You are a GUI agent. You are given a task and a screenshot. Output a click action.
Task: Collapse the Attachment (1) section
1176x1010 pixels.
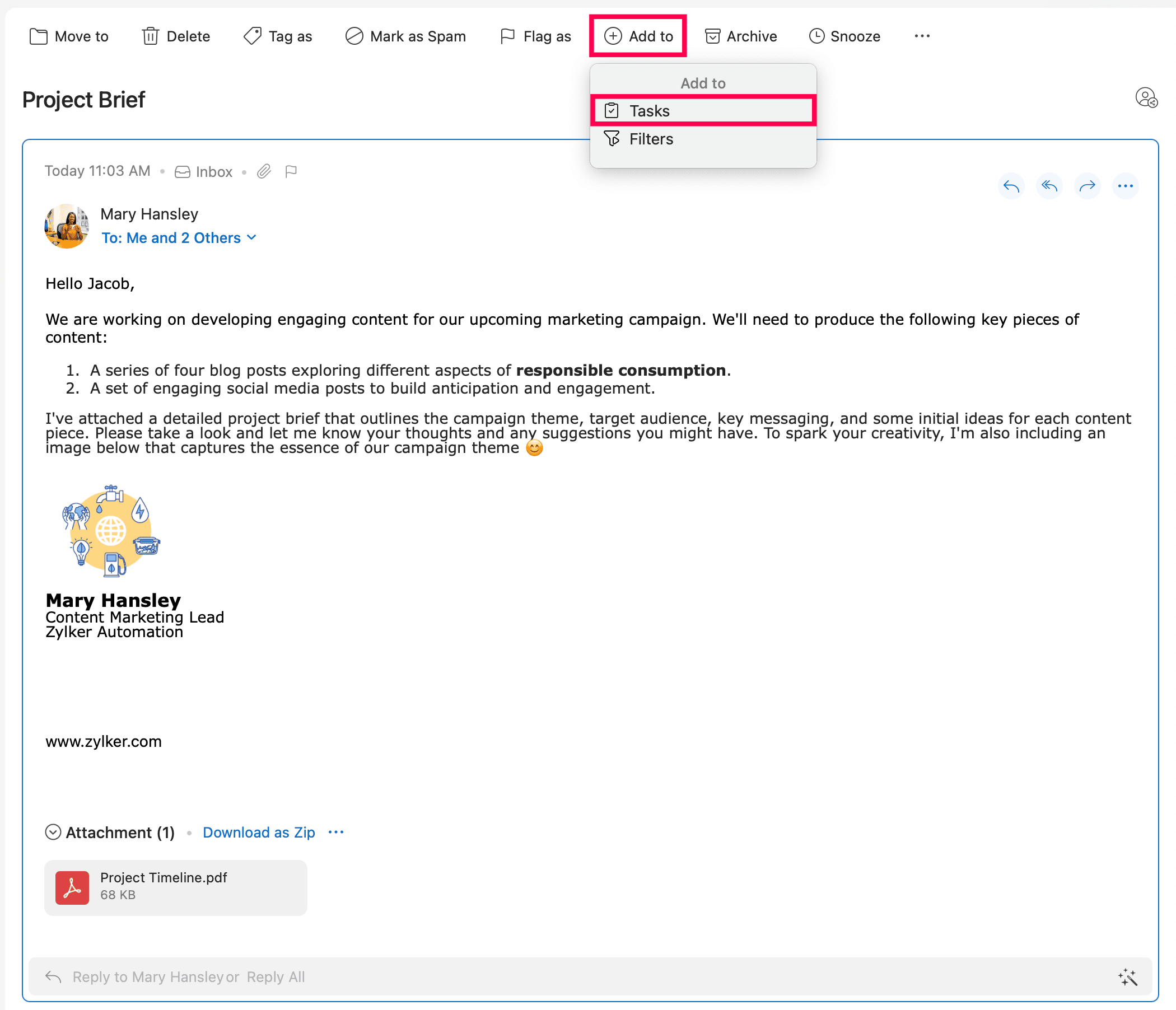click(x=53, y=833)
